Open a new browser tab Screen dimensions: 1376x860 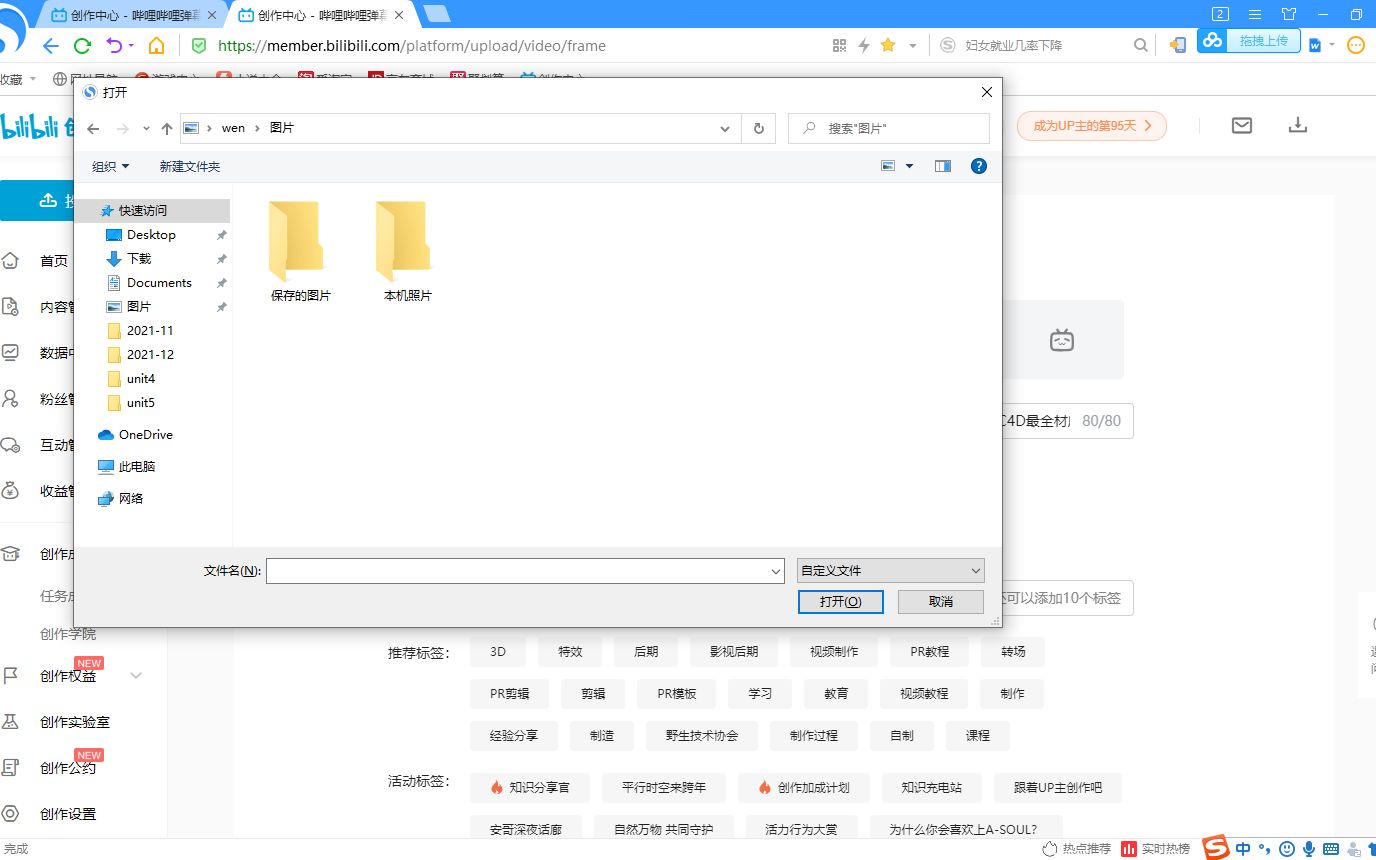pyautogui.click(x=437, y=14)
